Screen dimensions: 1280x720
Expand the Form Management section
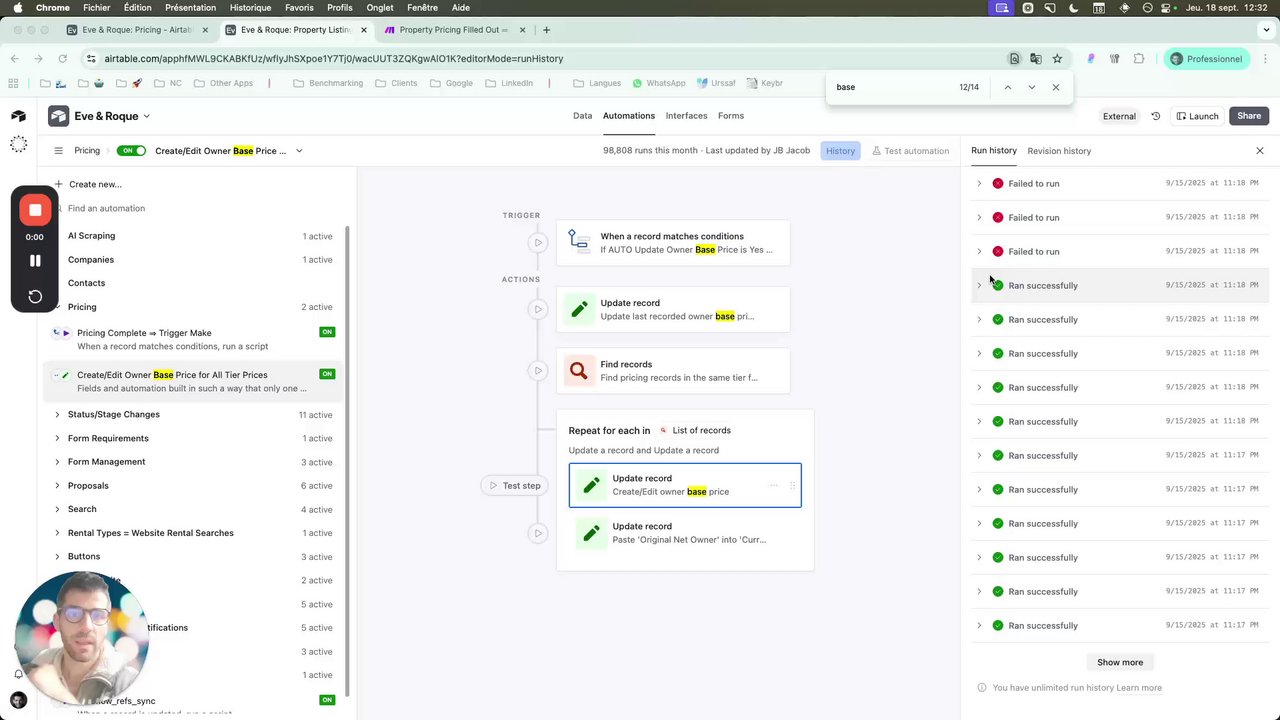pyautogui.click(x=57, y=462)
